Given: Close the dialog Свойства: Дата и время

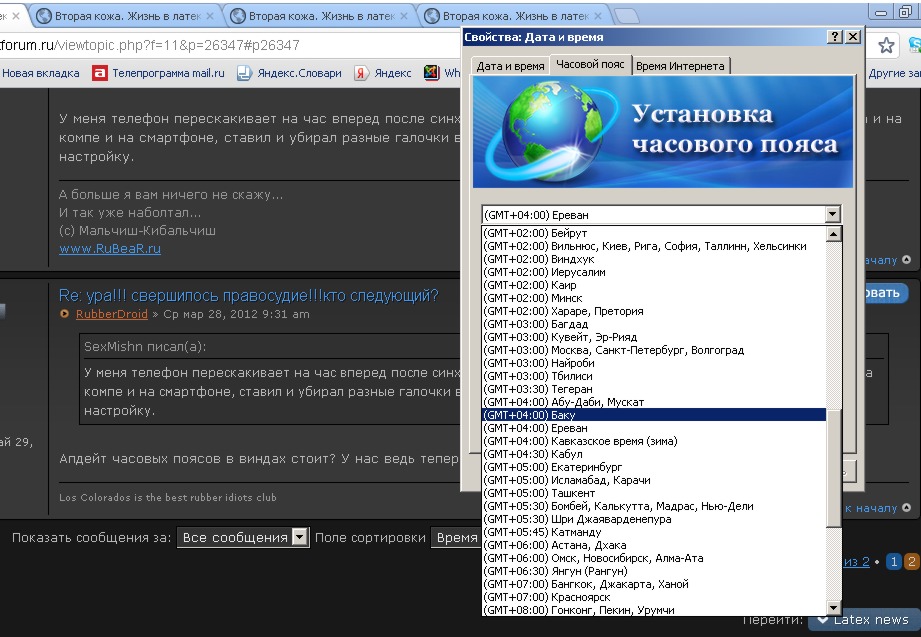Looking at the screenshot, I should (853, 36).
